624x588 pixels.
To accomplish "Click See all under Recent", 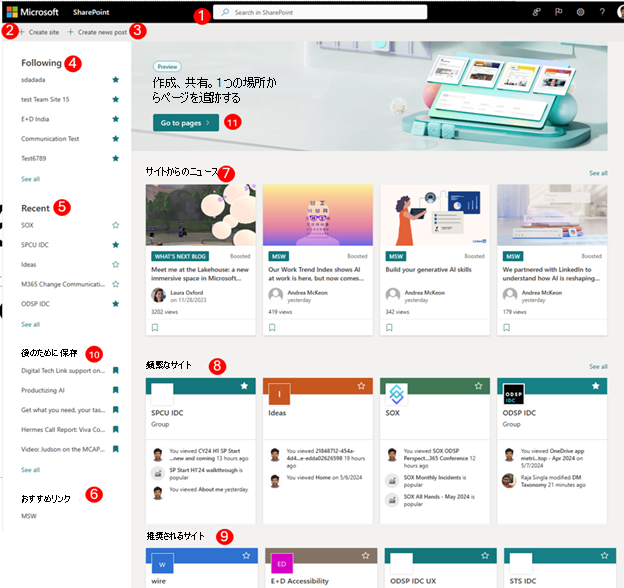I will 30,325.
